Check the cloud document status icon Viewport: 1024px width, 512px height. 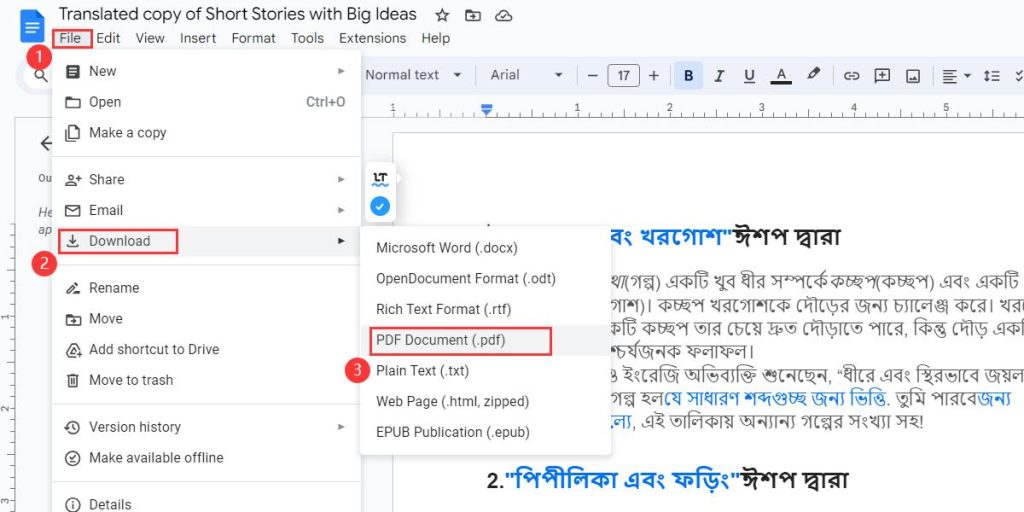(504, 16)
